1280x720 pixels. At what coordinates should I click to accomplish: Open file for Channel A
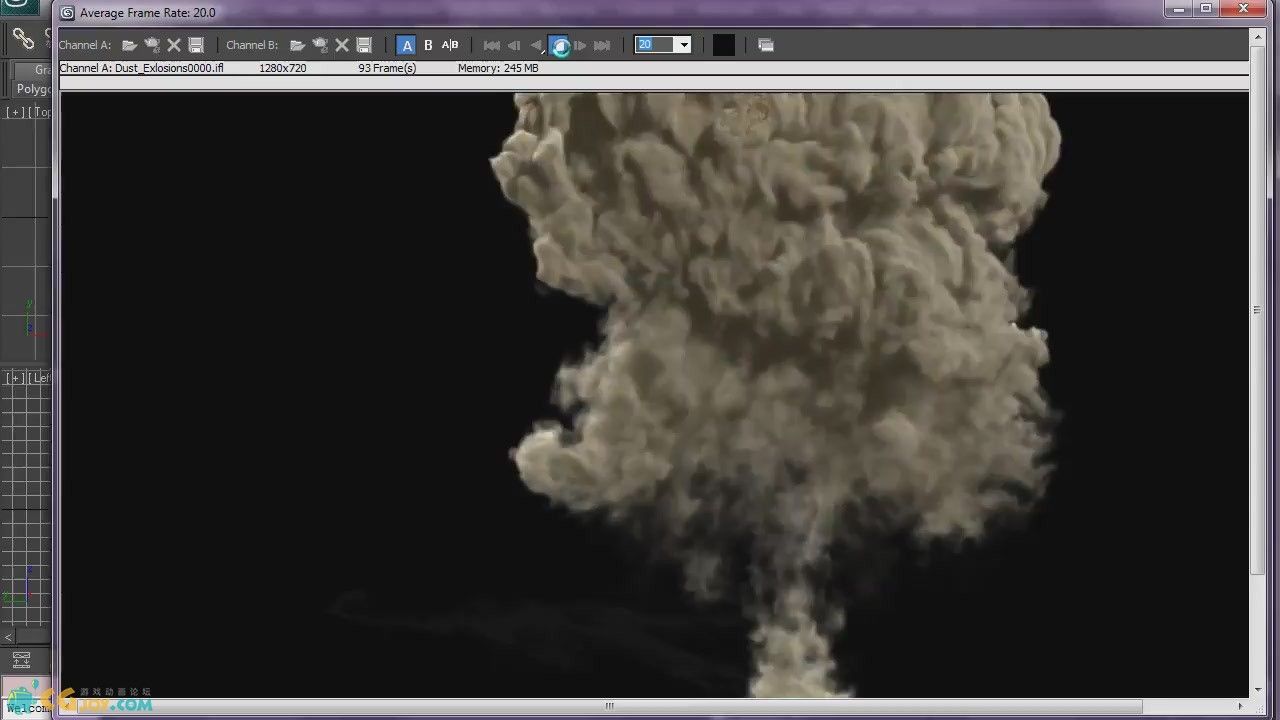click(130, 45)
